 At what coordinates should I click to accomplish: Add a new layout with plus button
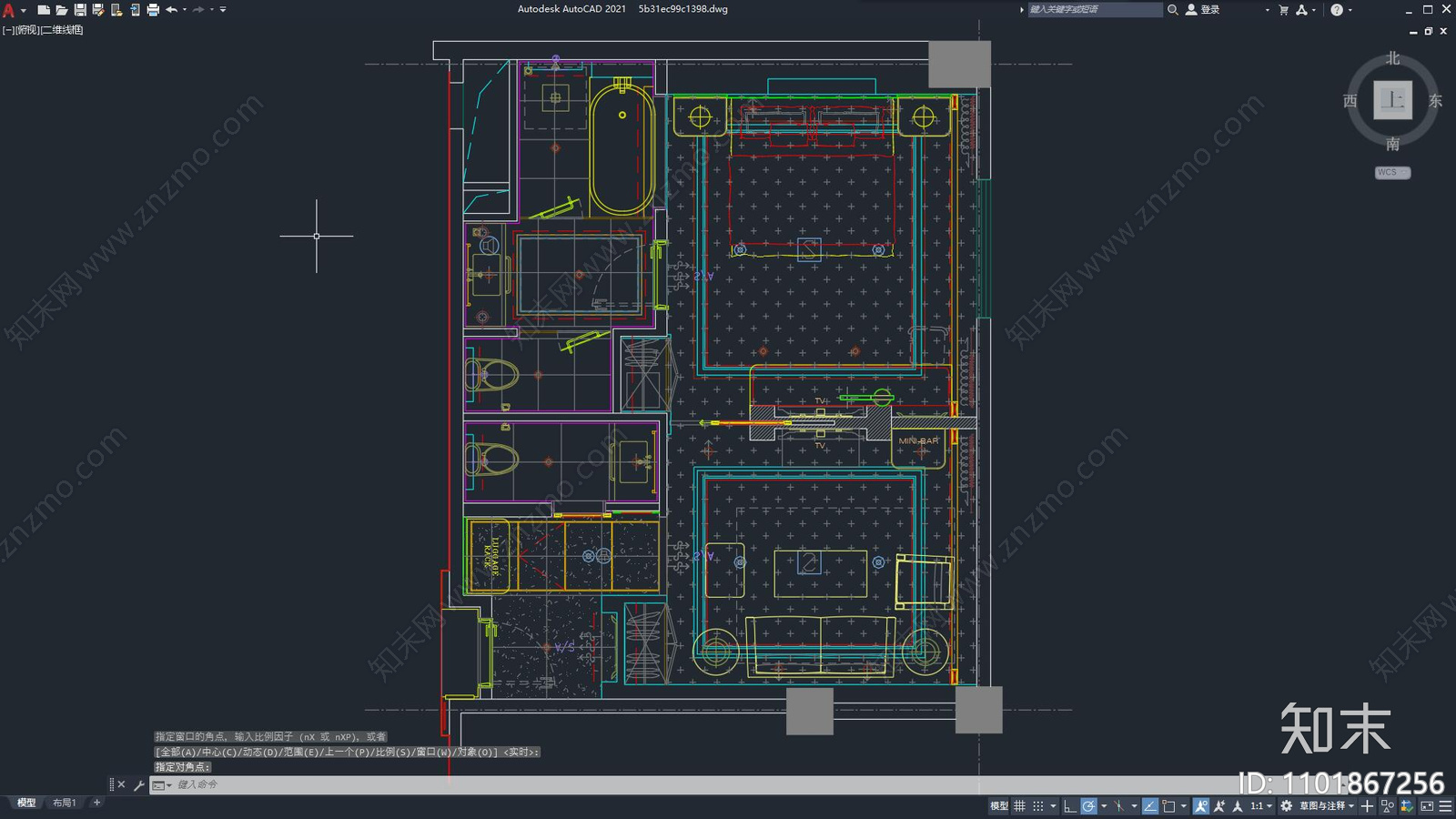(x=96, y=803)
